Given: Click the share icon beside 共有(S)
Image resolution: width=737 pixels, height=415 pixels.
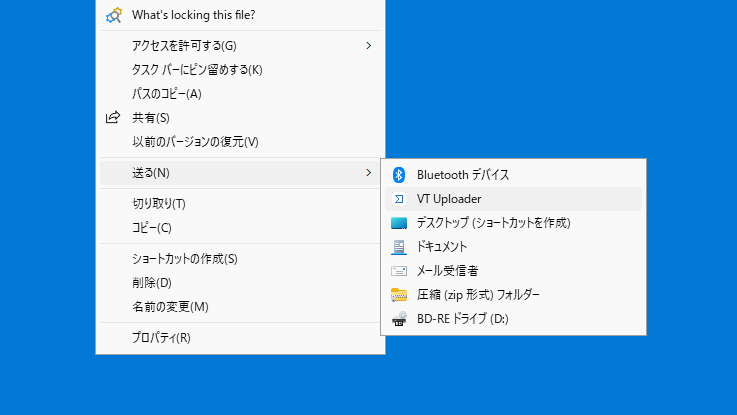Looking at the screenshot, I should (113, 117).
